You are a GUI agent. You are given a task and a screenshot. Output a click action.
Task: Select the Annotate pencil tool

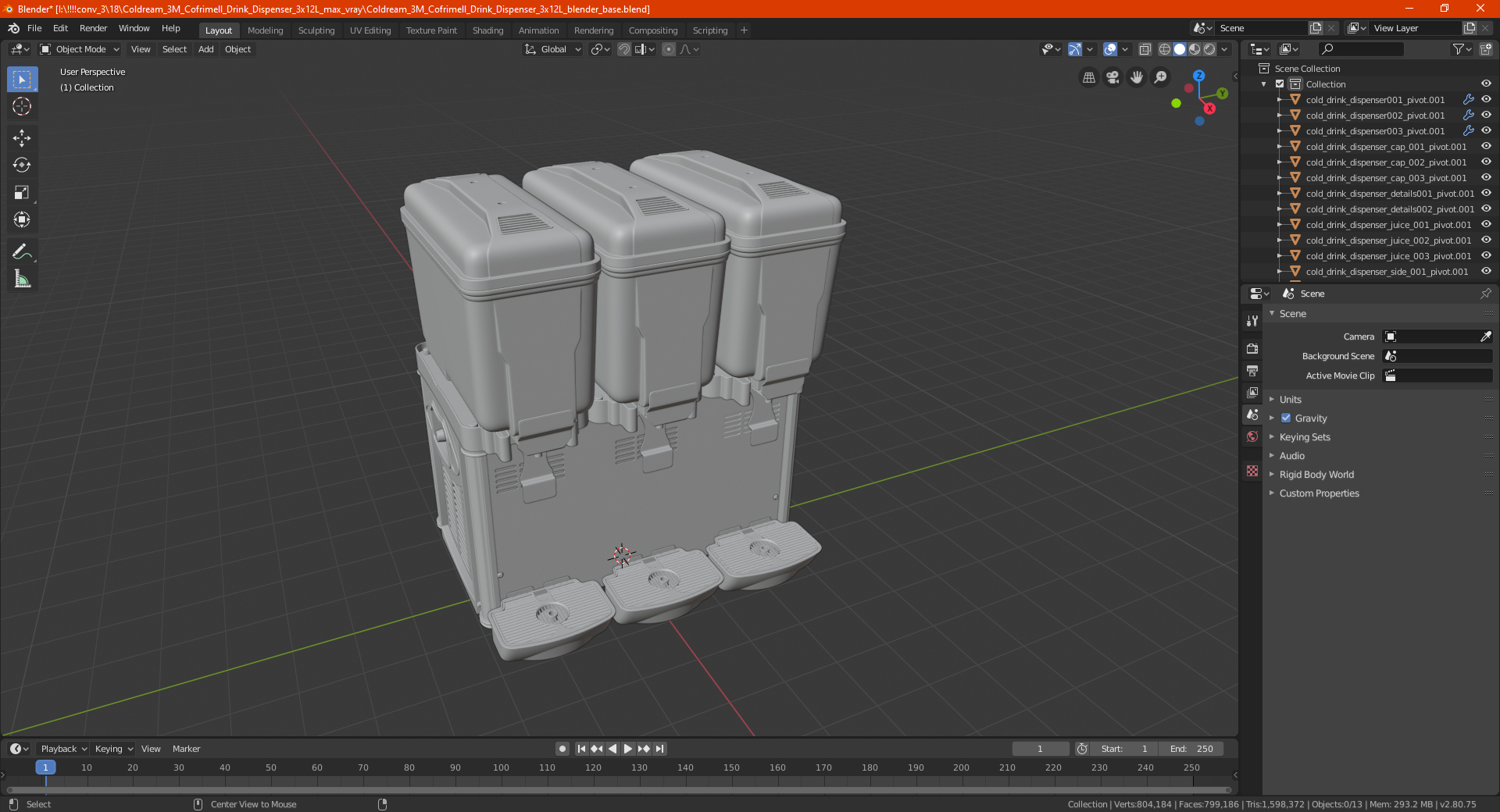click(x=22, y=251)
